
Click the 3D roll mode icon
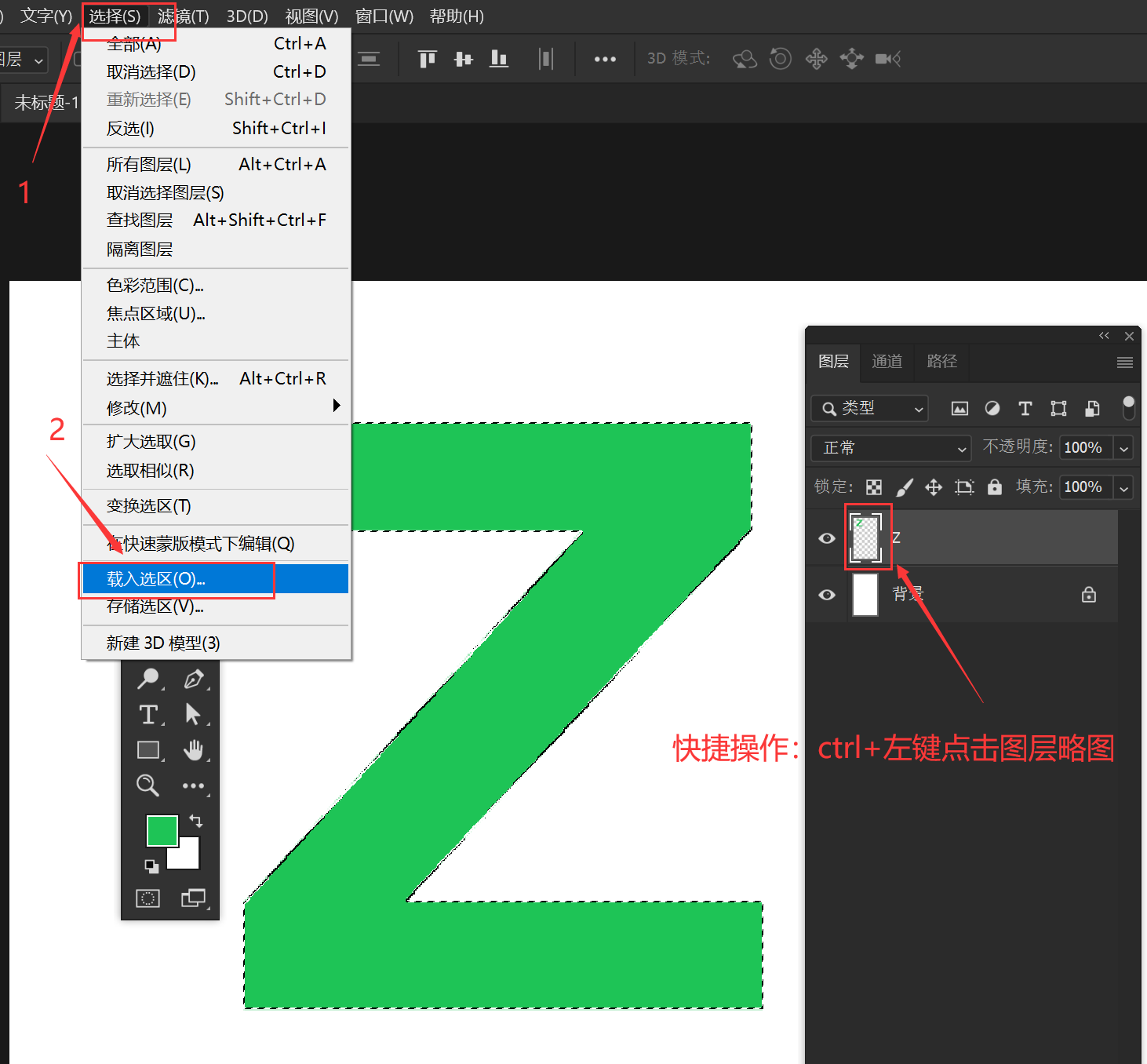click(x=781, y=59)
